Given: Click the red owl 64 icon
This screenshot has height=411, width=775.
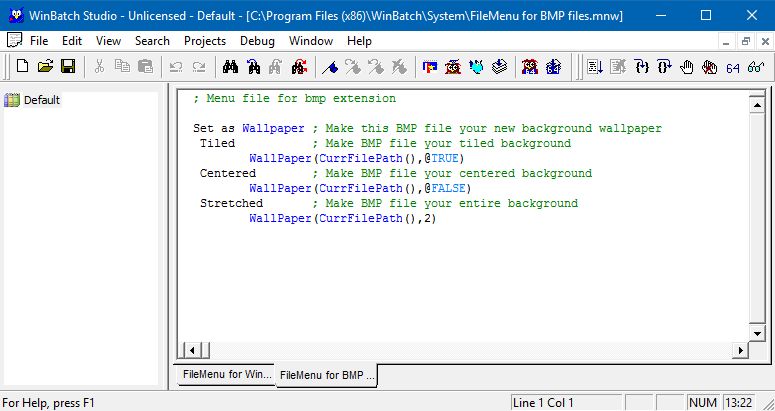Looking at the screenshot, I should (x=530, y=66).
